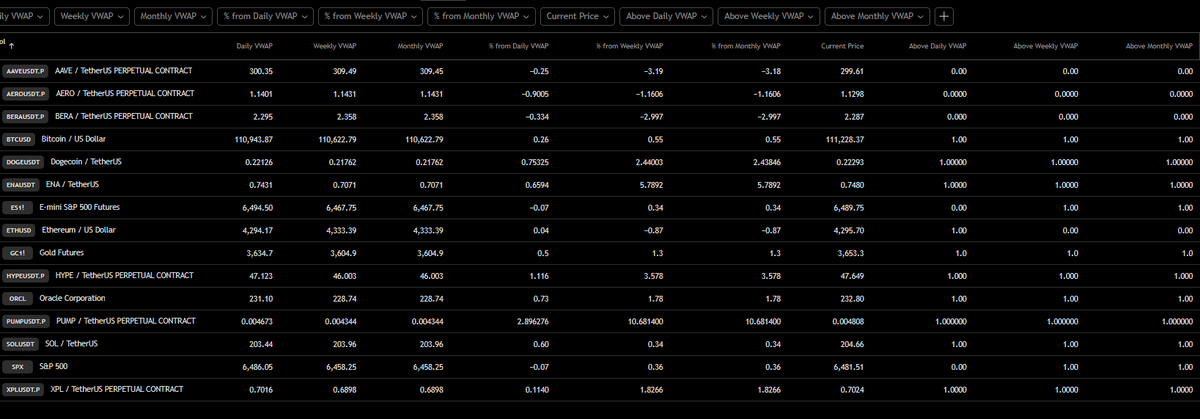Open the Above Weekly VWAP filter dropdown
This screenshot has width=1200, height=419.
[769, 17]
